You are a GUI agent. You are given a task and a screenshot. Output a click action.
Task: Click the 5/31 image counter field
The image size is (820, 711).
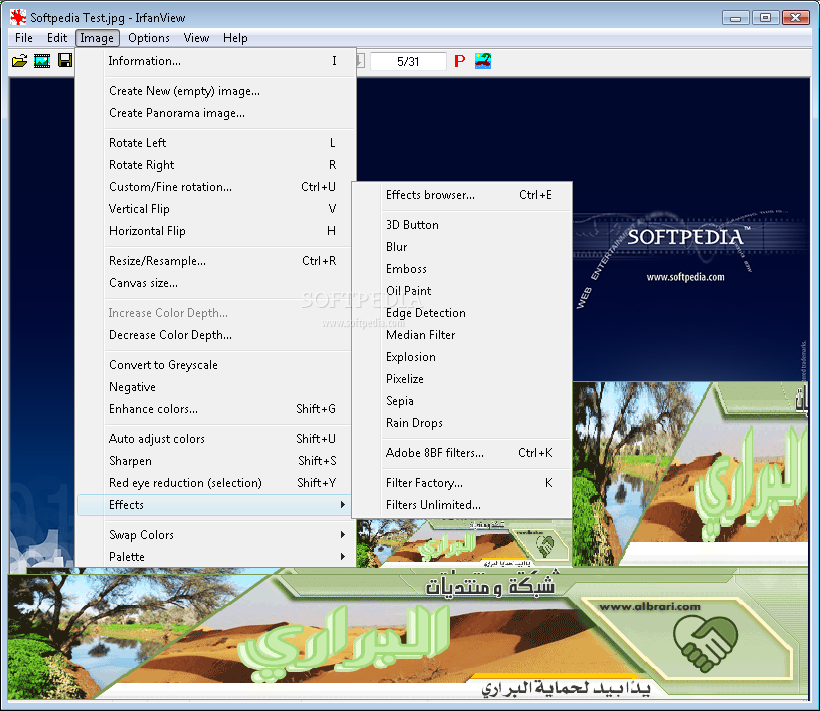click(408, 61)
